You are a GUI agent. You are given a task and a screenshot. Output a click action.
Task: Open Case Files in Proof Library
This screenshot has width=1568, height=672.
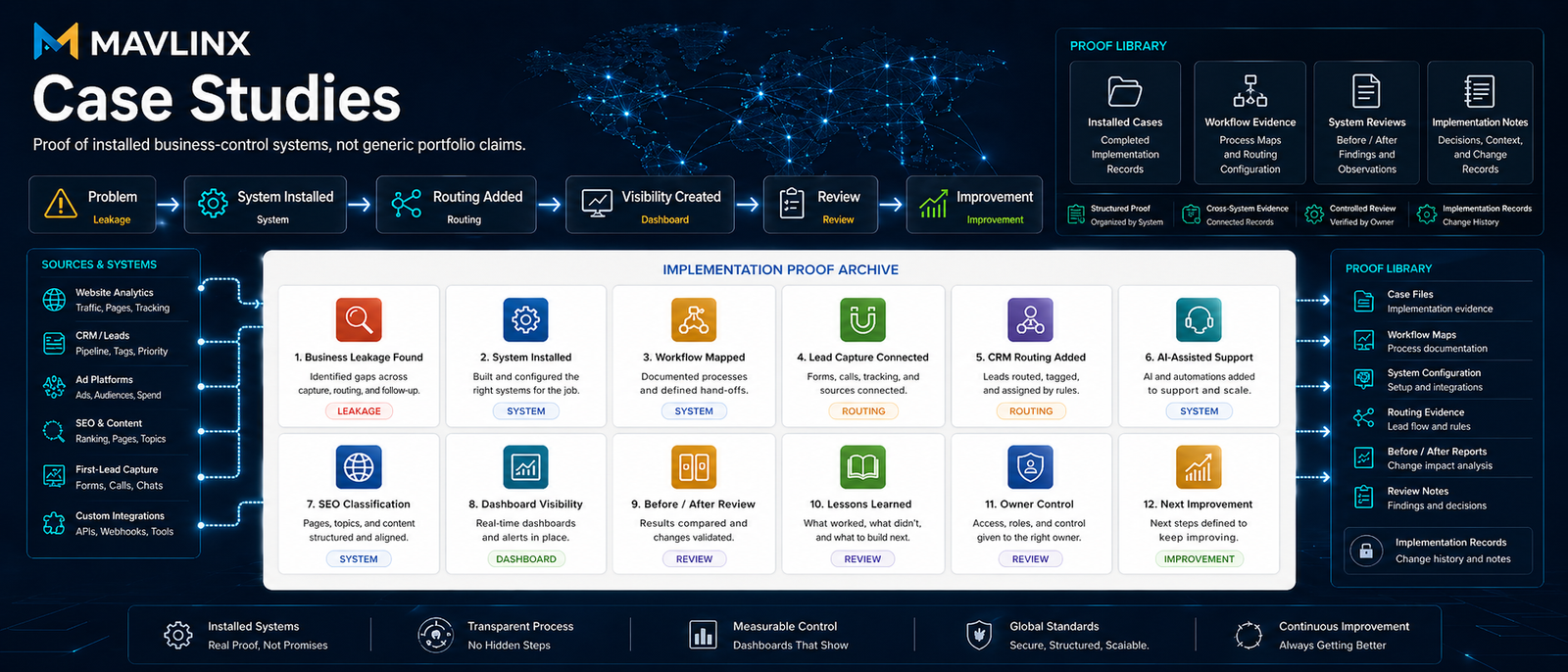pyautogui.click(x=1437, y=301)
